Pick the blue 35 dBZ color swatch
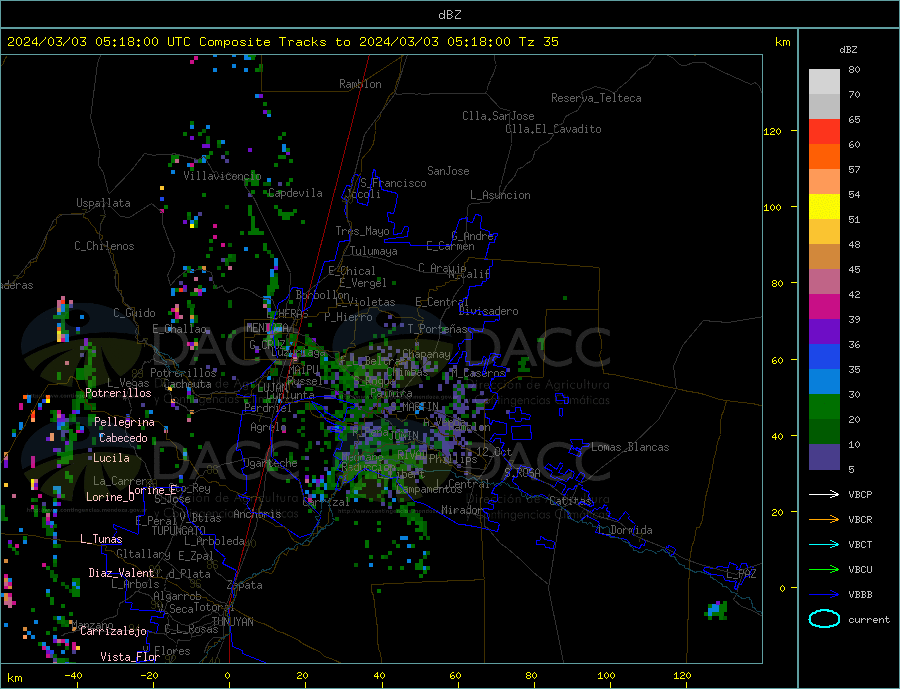The width and height of the screenshot is (900, 689). pos(824,357)
